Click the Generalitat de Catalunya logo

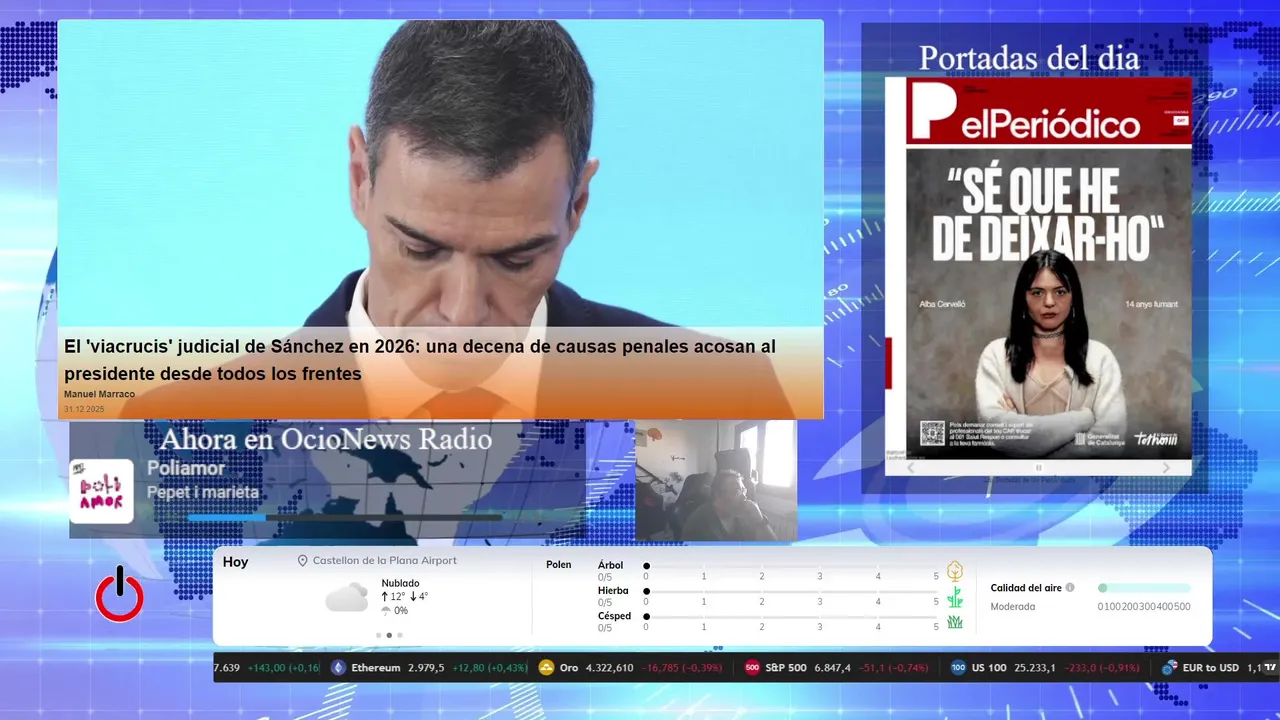[x=1098, y=439]
